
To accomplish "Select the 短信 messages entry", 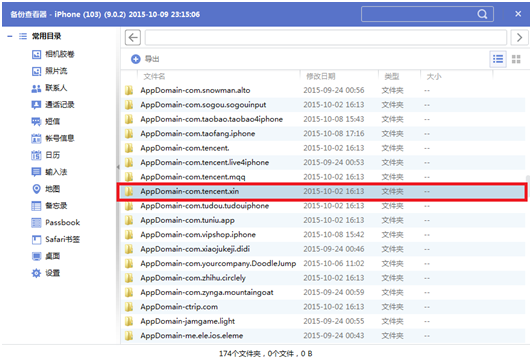I will 46,121.
